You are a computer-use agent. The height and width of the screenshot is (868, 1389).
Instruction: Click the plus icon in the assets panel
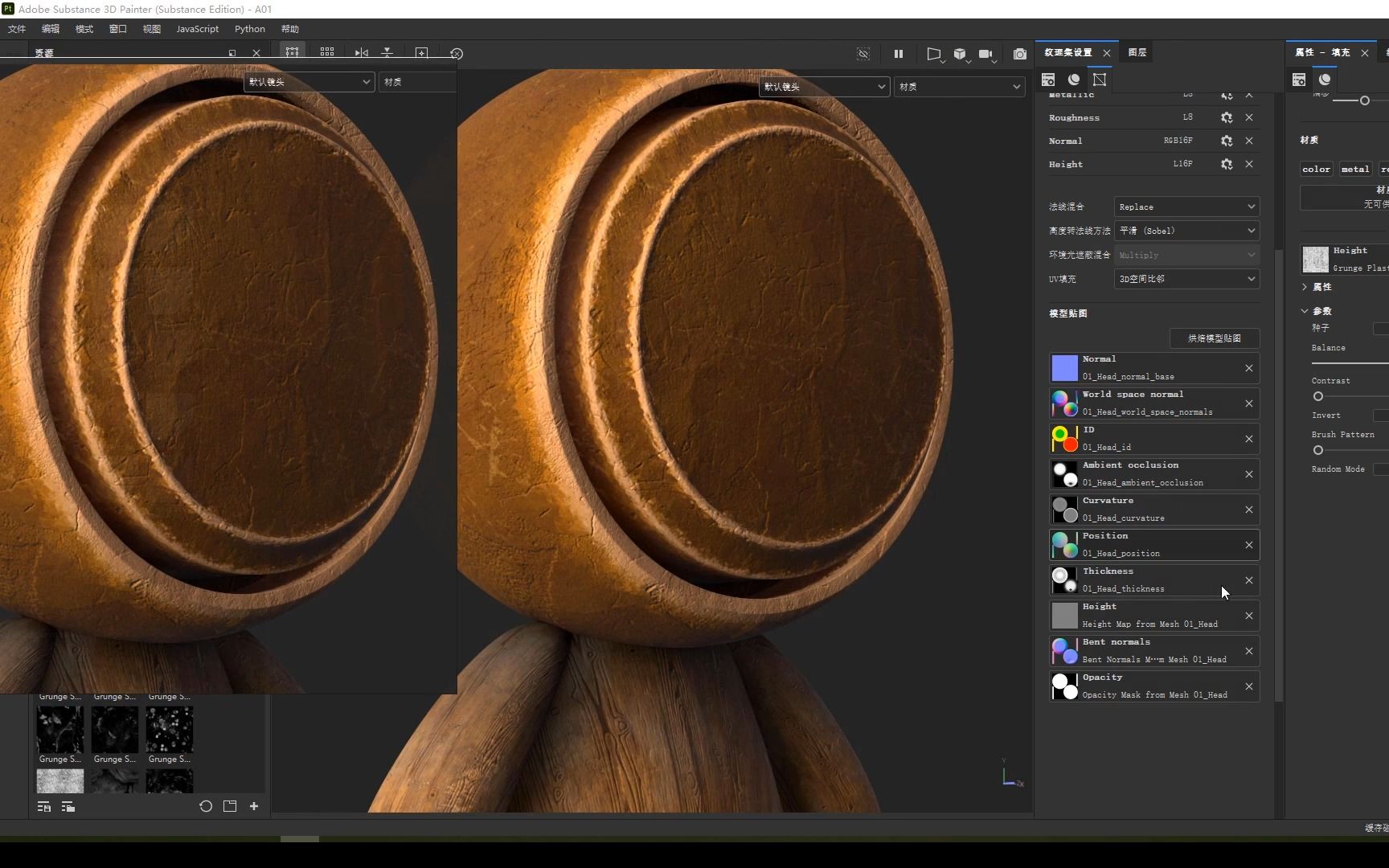(x=254, y=806)
